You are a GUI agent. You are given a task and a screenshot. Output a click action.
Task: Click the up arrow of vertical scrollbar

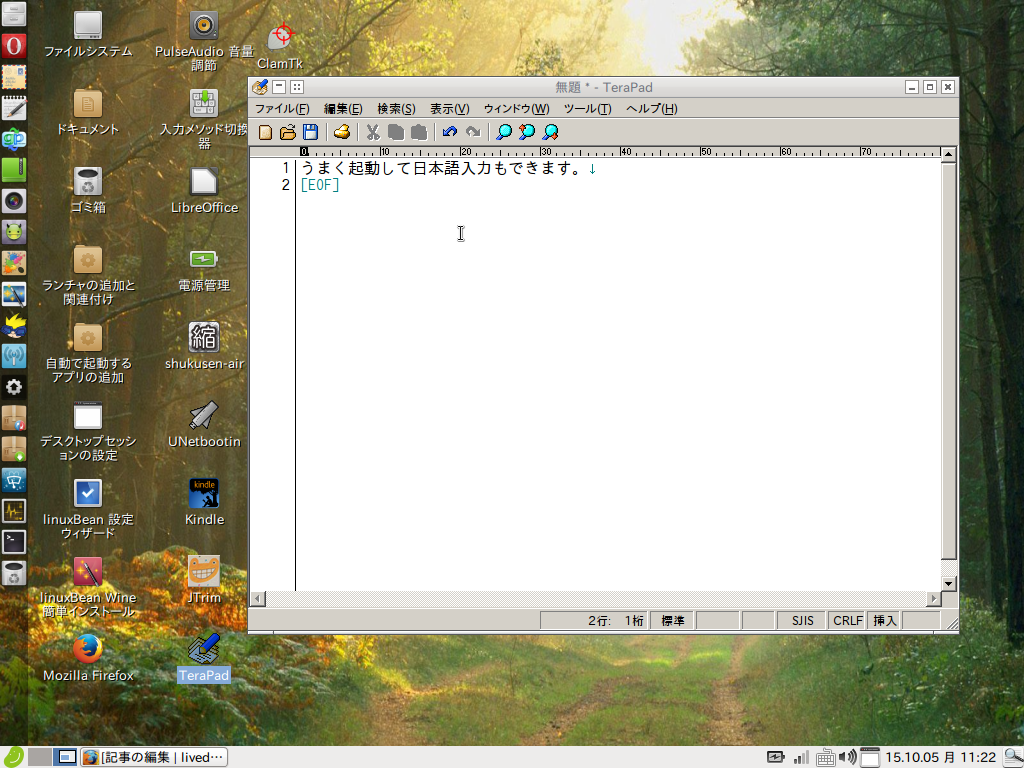[x=948, y=155]
